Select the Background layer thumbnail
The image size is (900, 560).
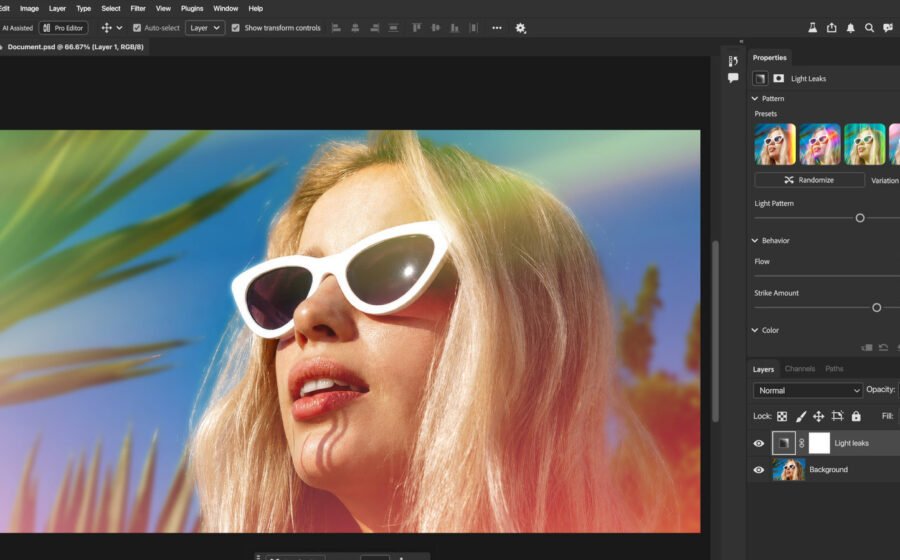(789, 469)
